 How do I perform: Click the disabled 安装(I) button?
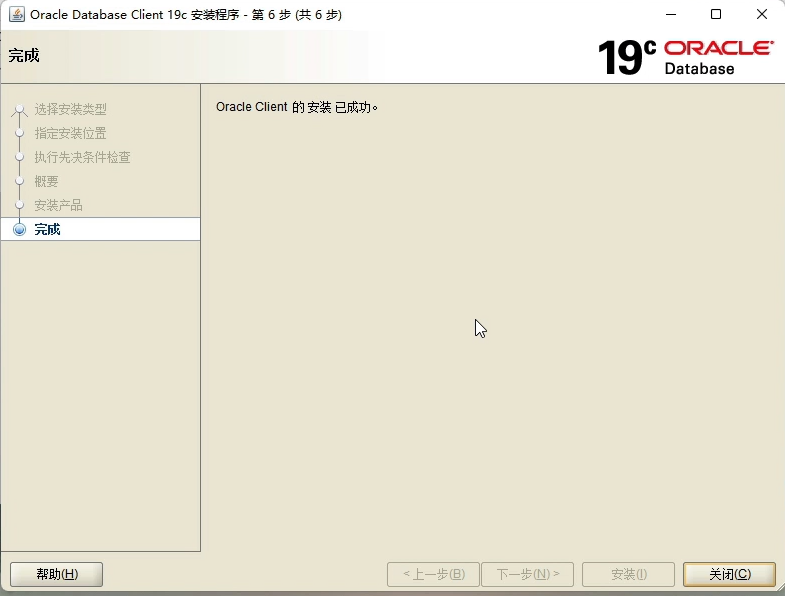(x=628, y=574)
